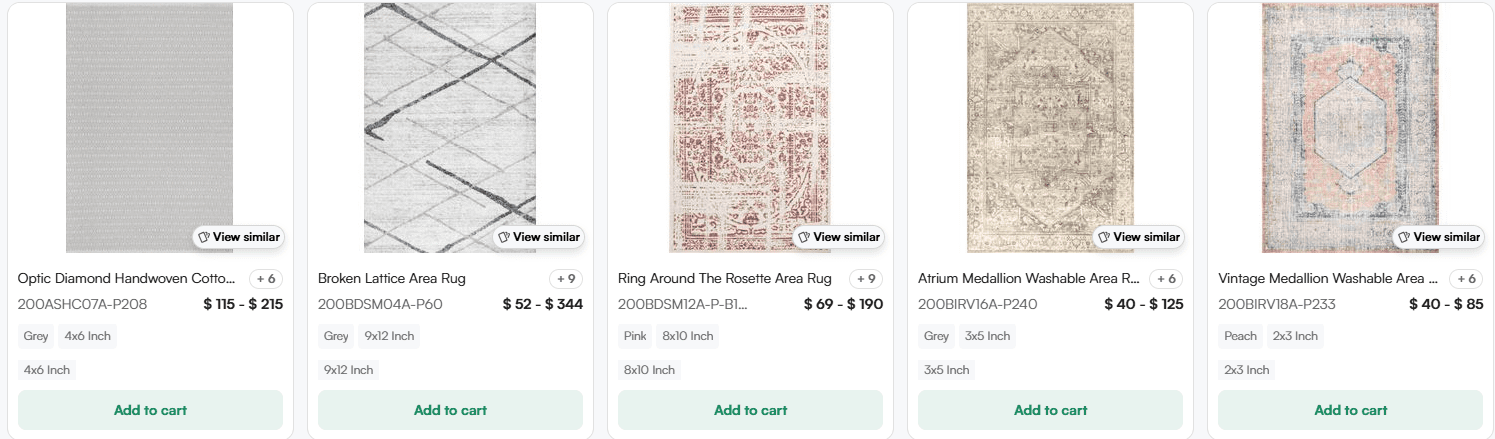Add Atrium Medallion Washable rug to cart

(1050, 410)
